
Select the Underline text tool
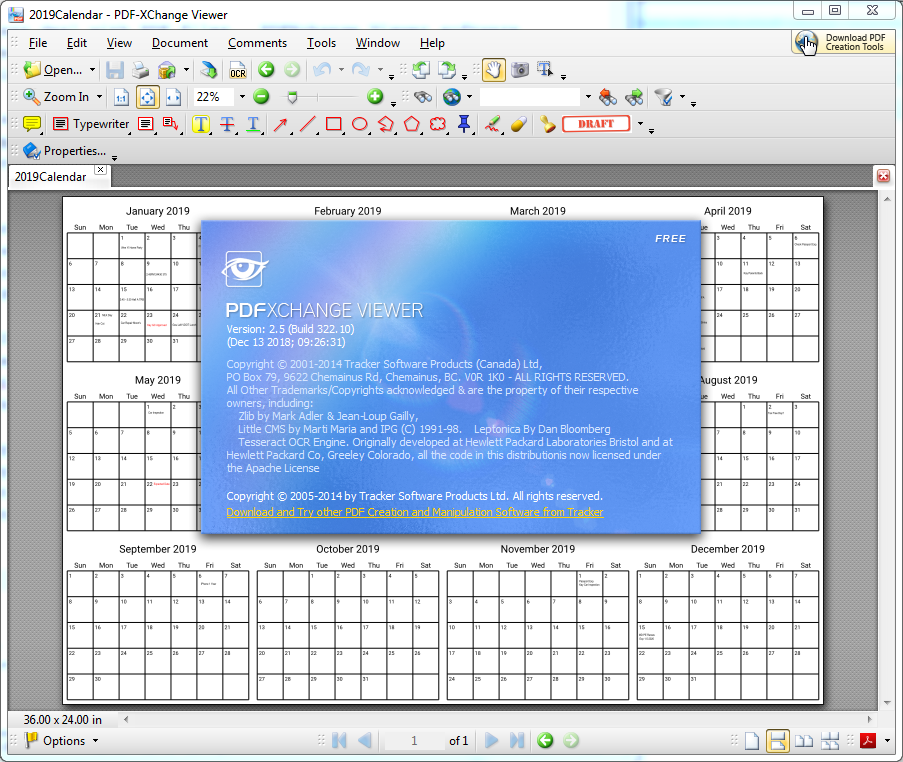point(253,124)
